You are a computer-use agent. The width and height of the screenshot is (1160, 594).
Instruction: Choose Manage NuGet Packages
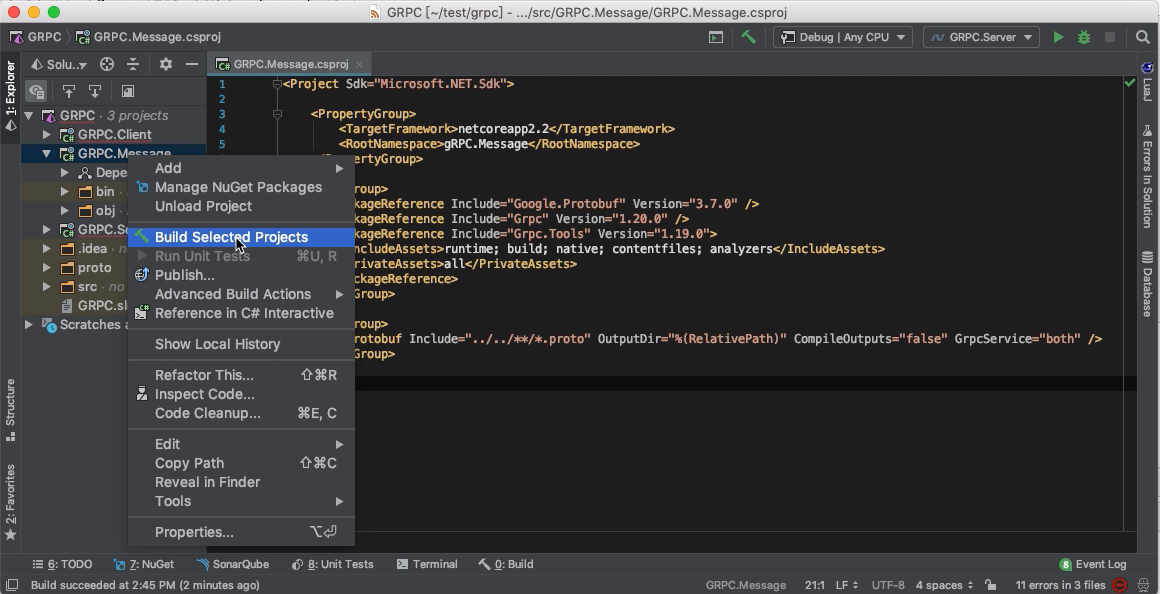(x=241, y=187)
